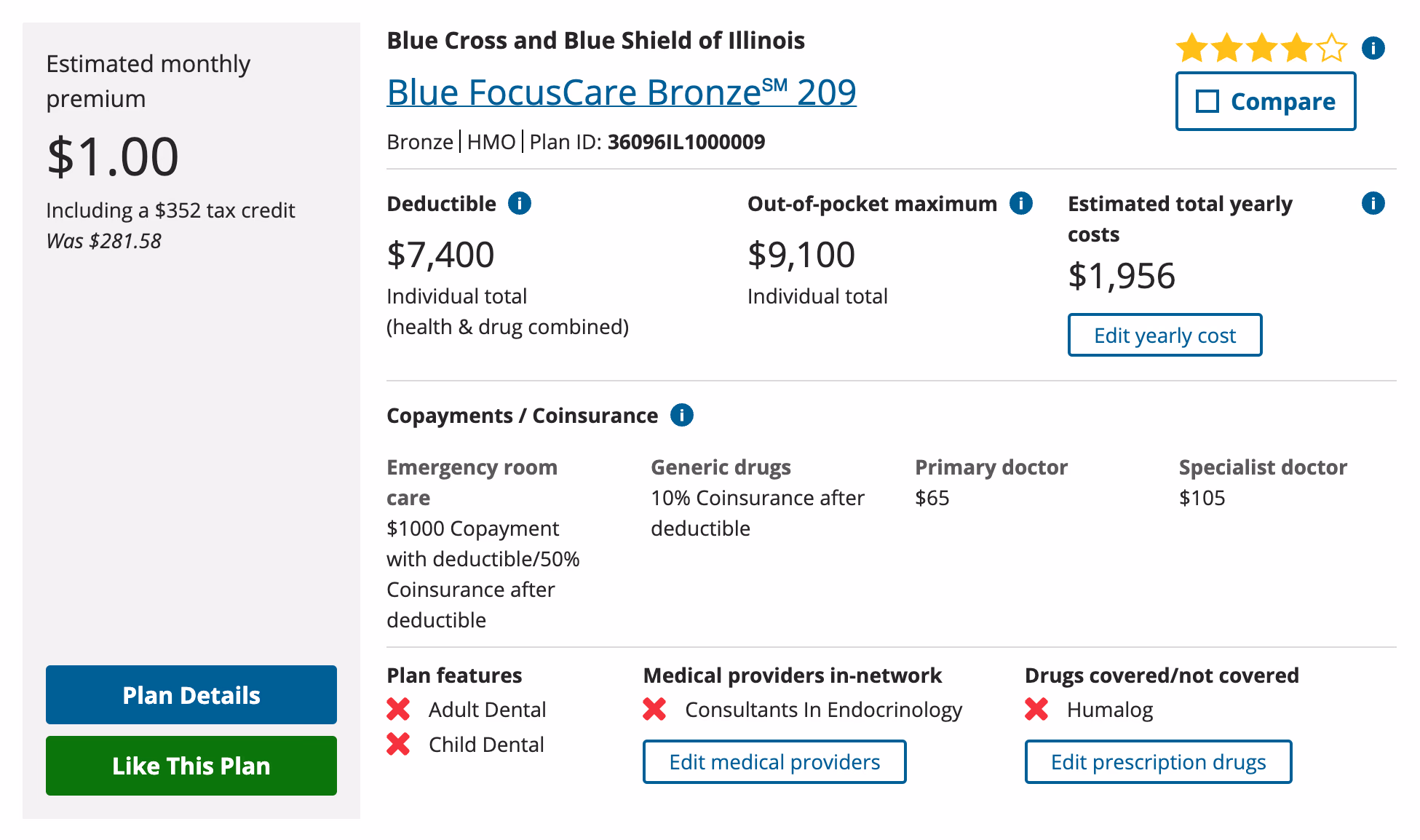Click the red X beside Adult Dental
The image size is (1420, 840).
point(399,709)
